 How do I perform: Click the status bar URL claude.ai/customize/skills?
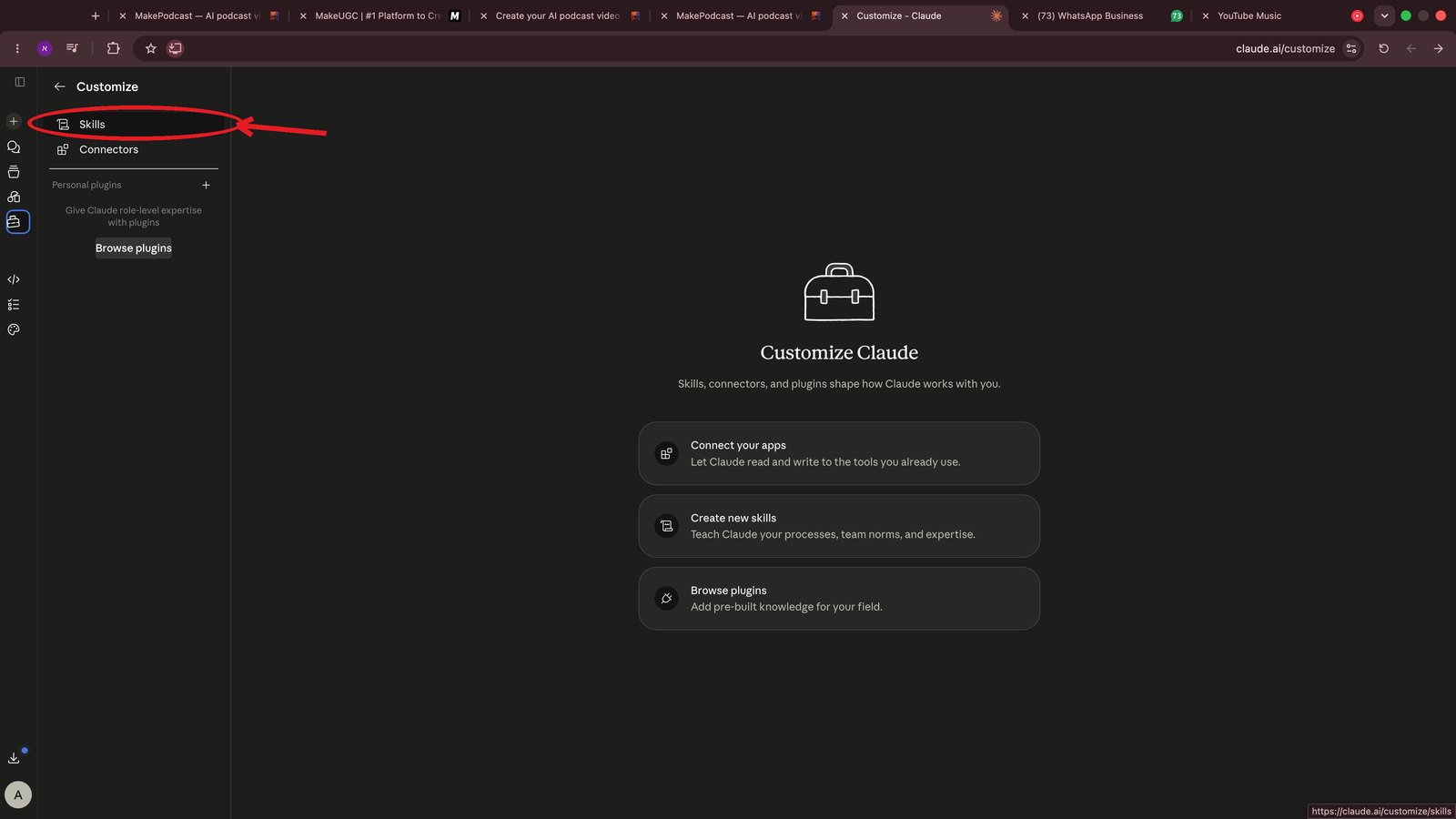coord(1381,811)
